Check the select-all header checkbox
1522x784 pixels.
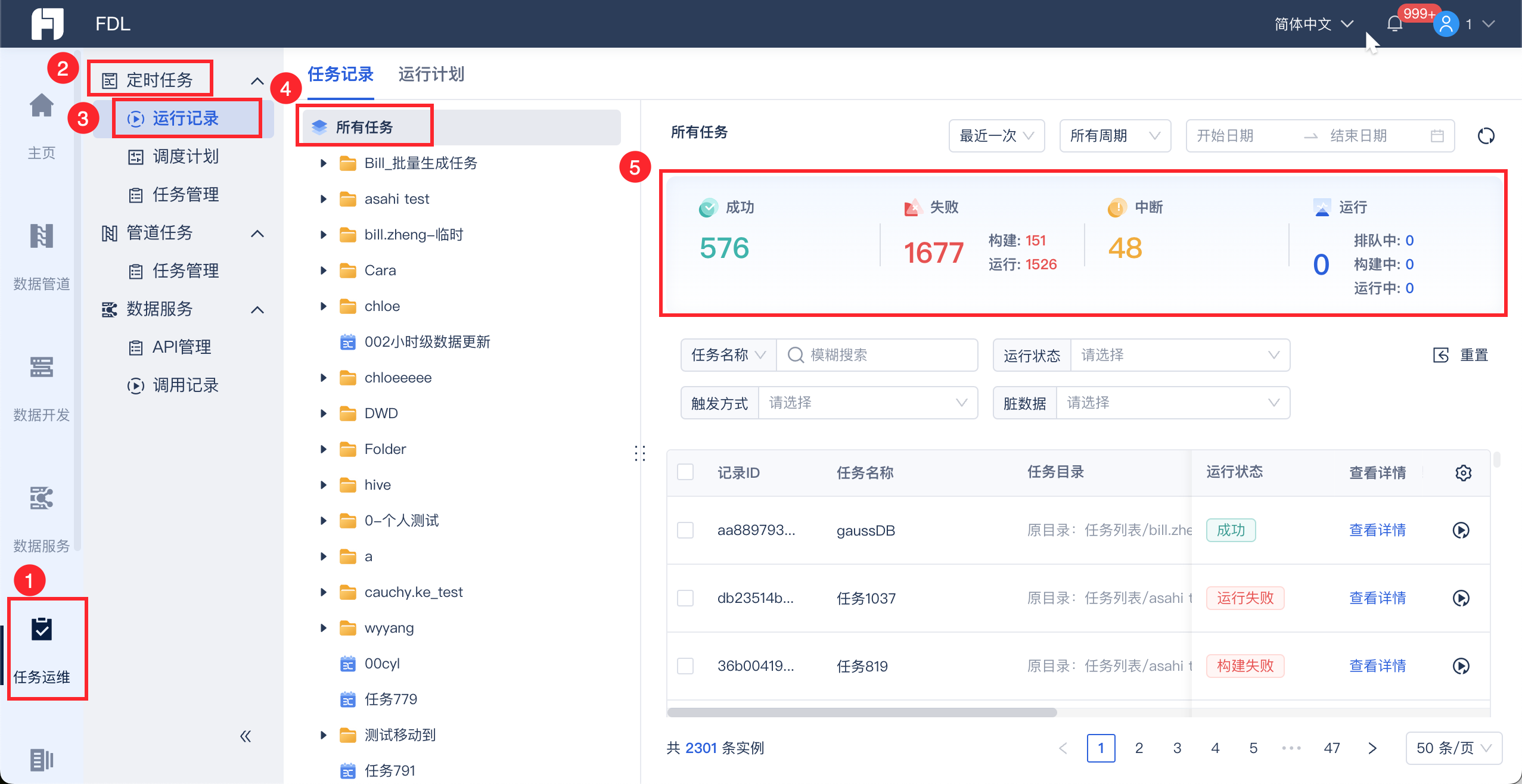pos(685,472)
